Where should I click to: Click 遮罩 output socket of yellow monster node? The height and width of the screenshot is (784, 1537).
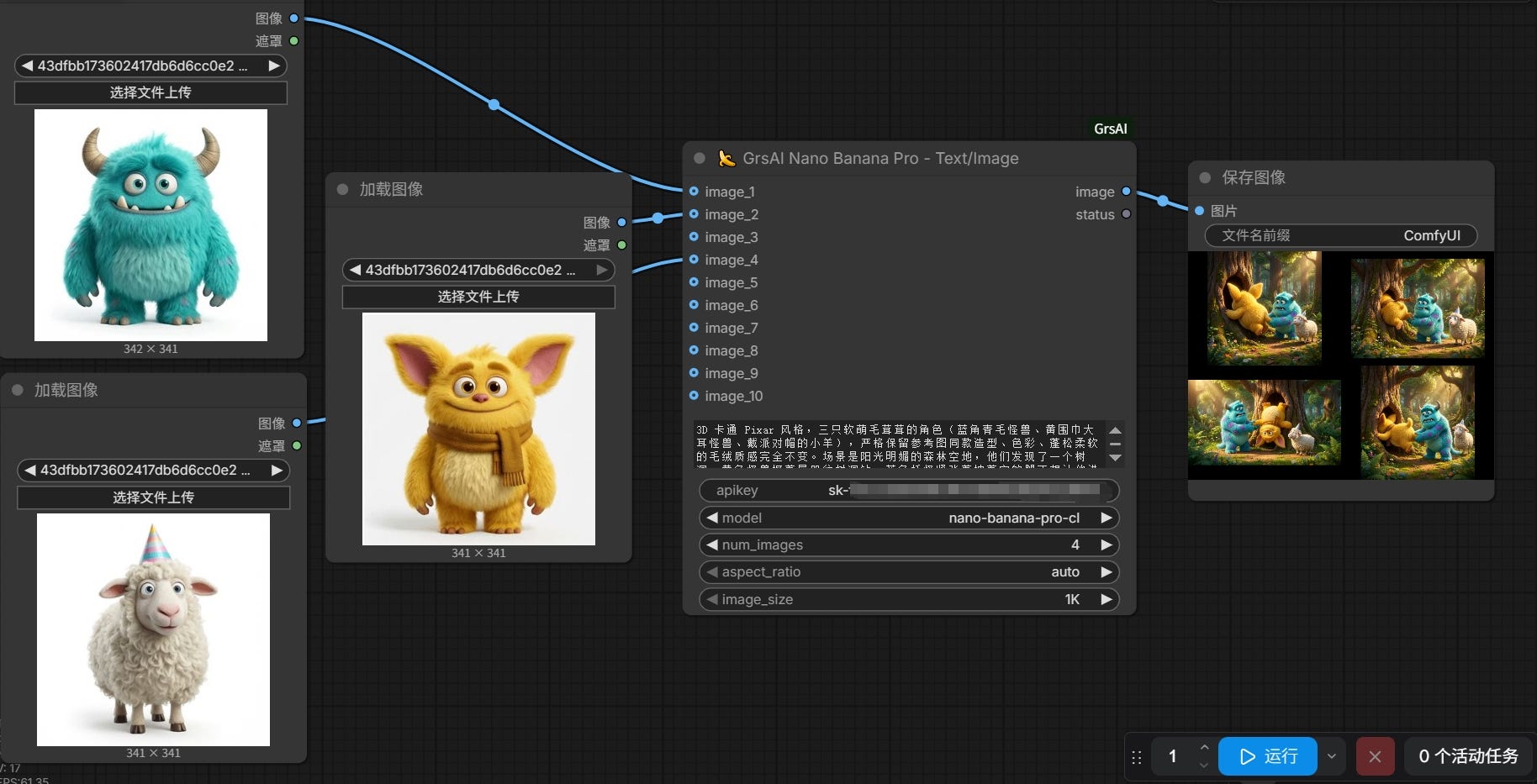click(x=621, y=245)
